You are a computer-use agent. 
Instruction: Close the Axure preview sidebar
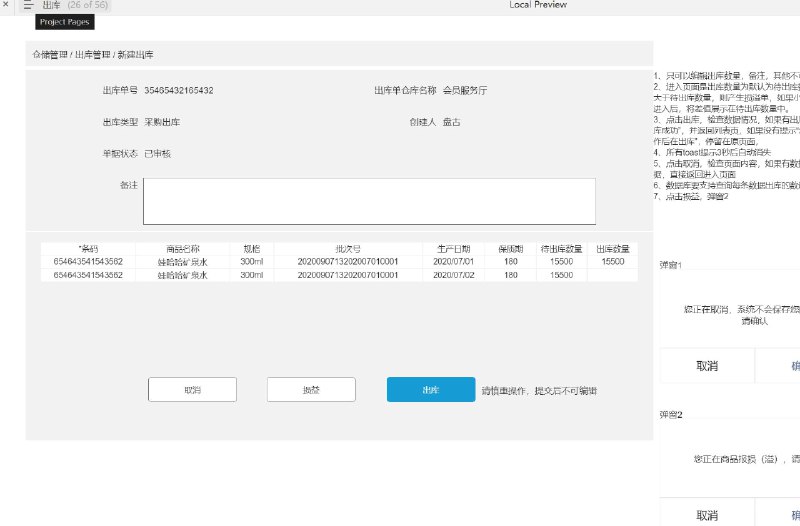6,4
